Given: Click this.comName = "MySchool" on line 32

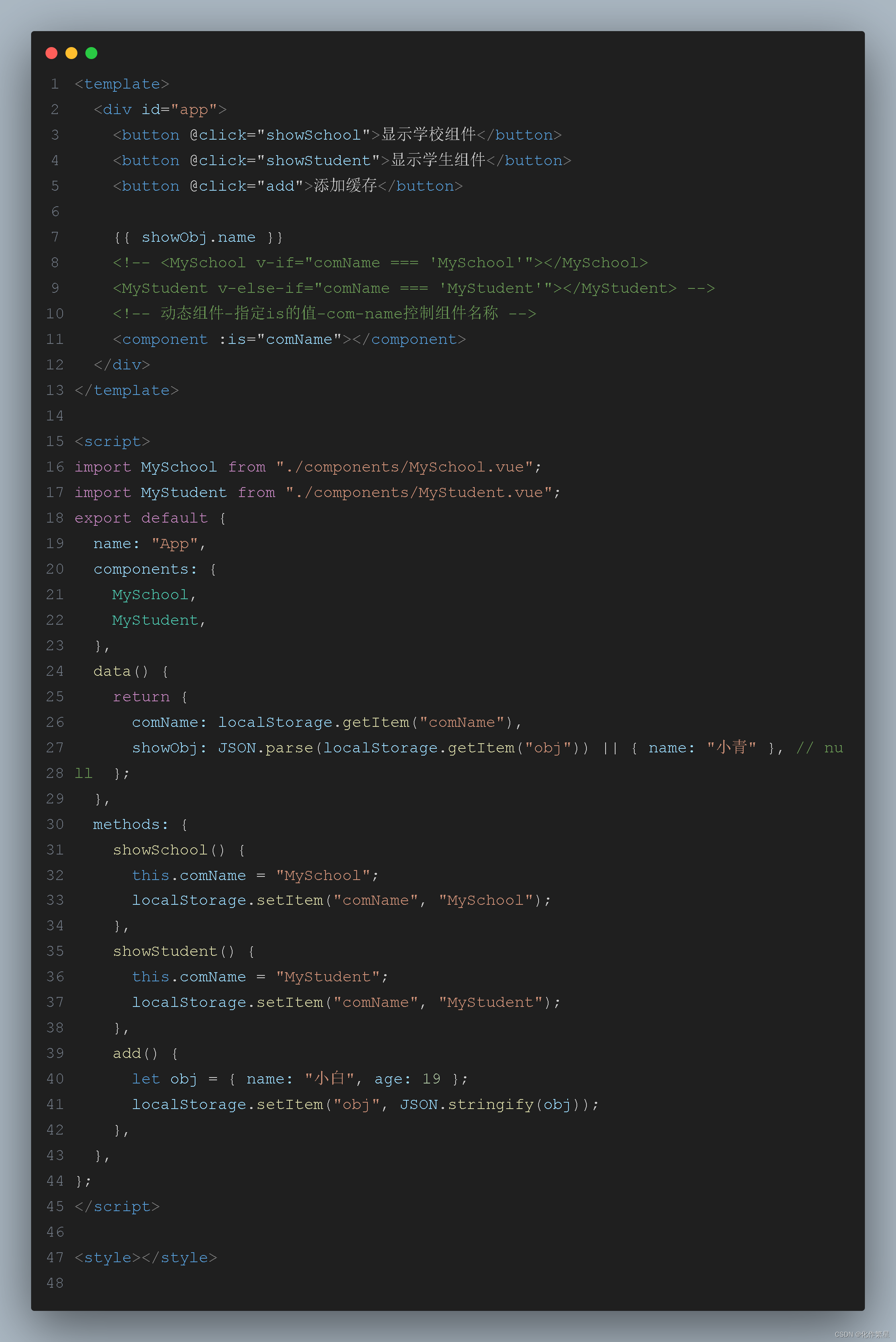Looking at the screenshot, I should click(x=252, y=876).
